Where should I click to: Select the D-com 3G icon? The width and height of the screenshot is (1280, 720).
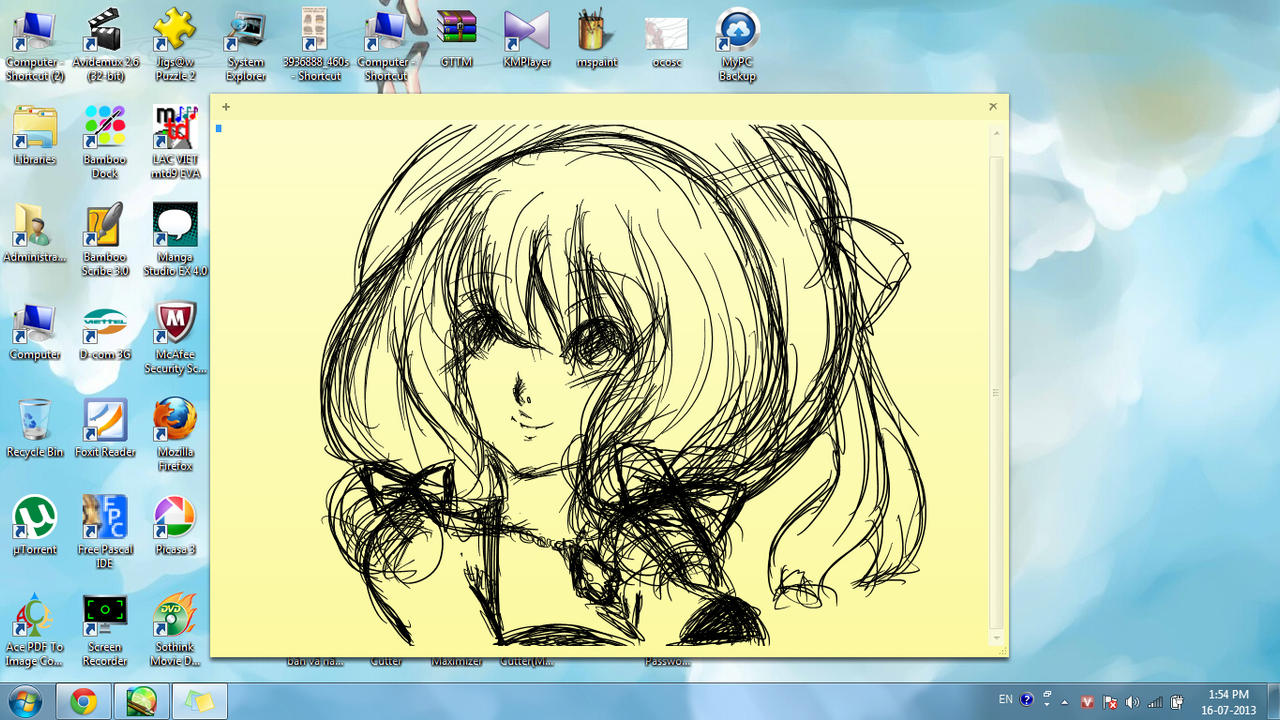(x=105, y=331)
